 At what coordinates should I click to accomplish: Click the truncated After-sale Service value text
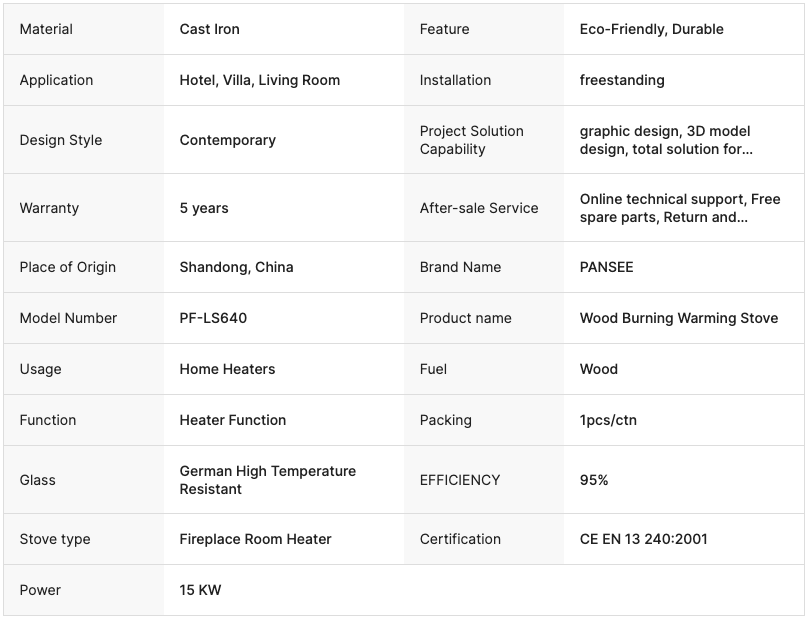point(680,208)
